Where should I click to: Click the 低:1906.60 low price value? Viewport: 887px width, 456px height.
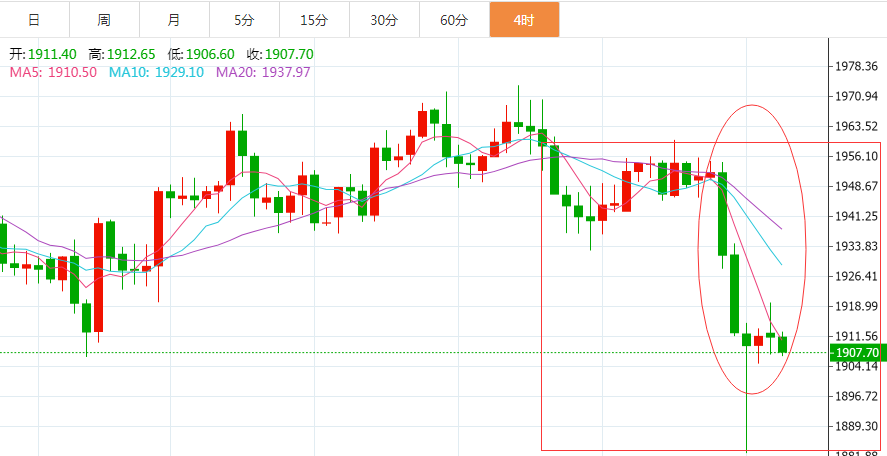(201, 55)
